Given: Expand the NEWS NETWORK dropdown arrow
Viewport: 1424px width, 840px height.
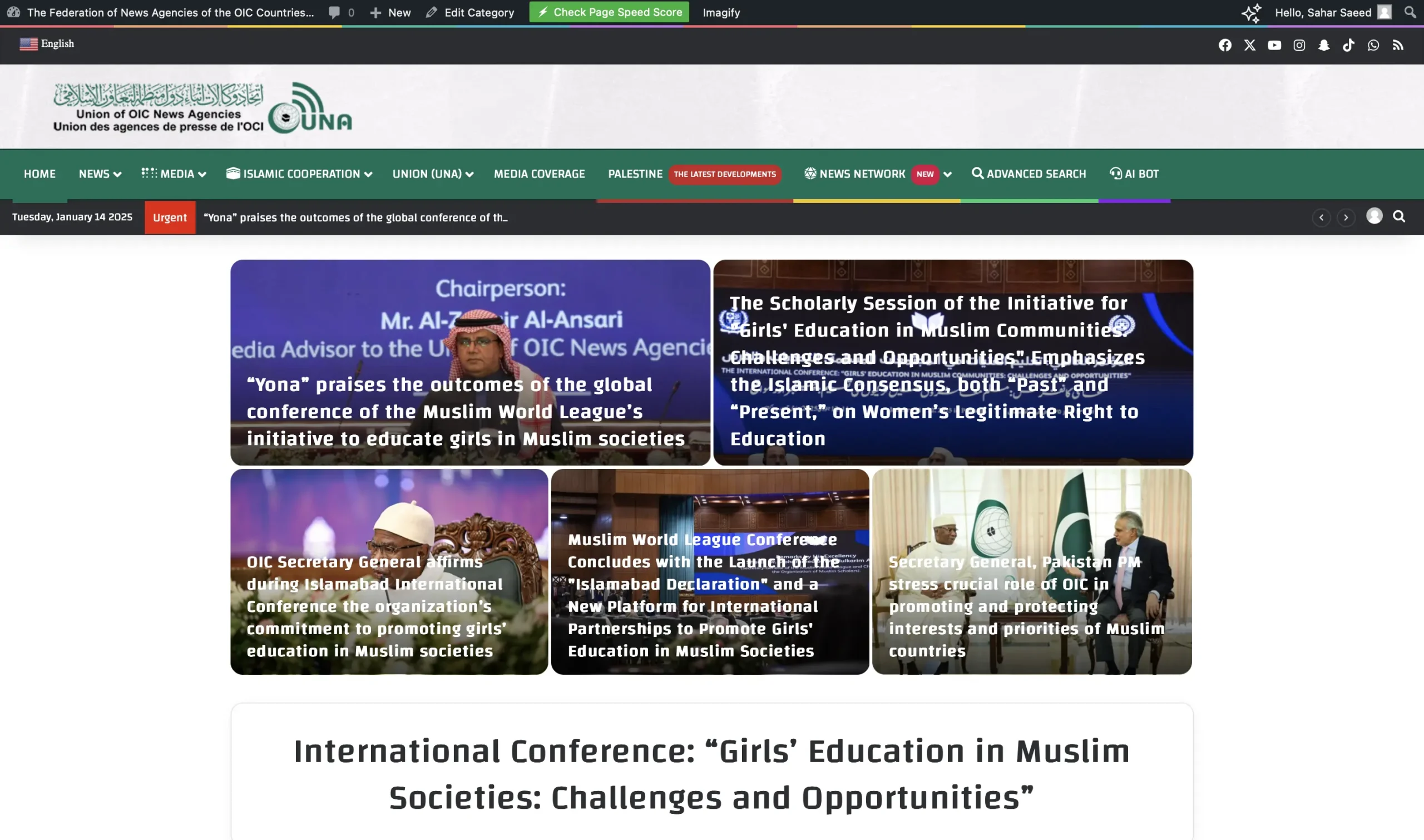Looking at the screenshot, I should point(947,174).
